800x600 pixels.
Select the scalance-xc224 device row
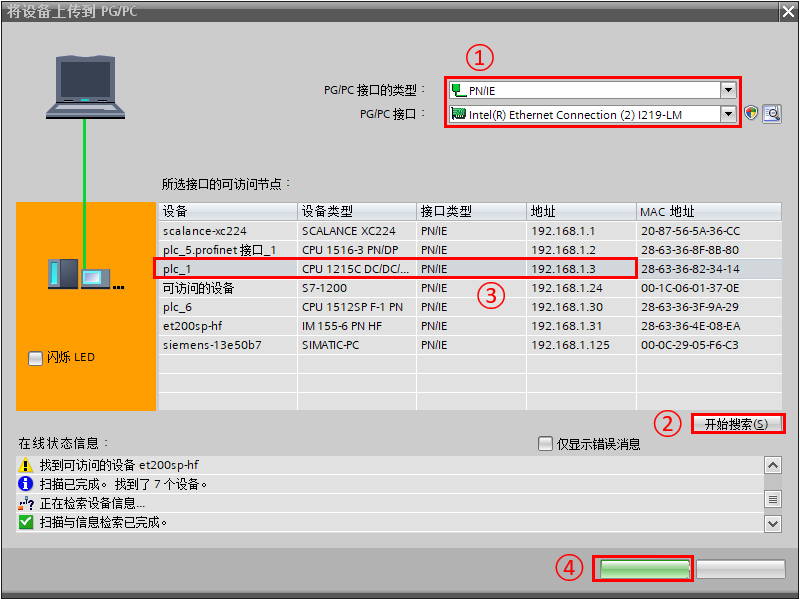(x=470, y=231)
